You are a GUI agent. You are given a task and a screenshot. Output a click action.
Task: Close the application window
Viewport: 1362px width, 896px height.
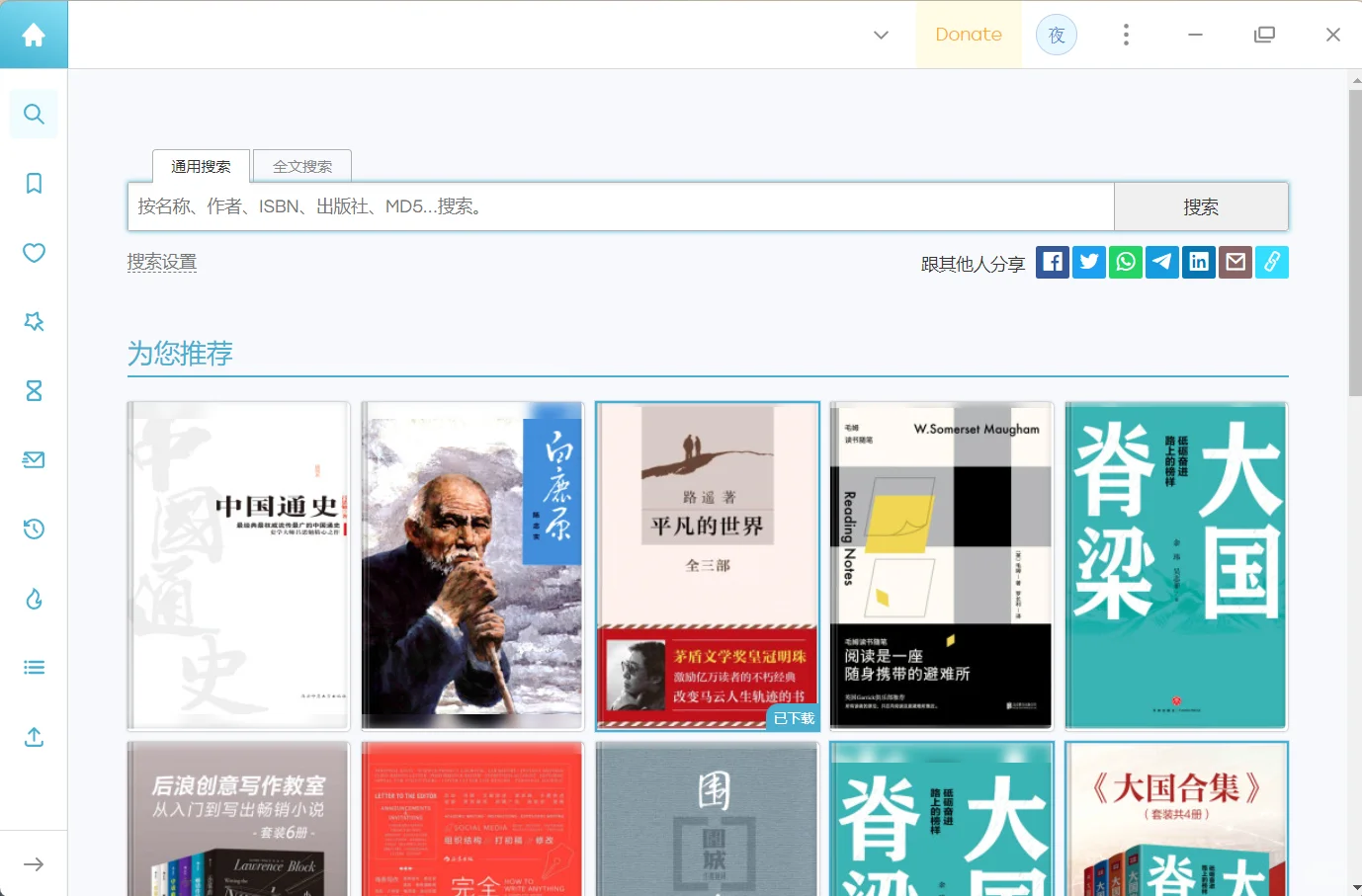tap(1333, 35)
